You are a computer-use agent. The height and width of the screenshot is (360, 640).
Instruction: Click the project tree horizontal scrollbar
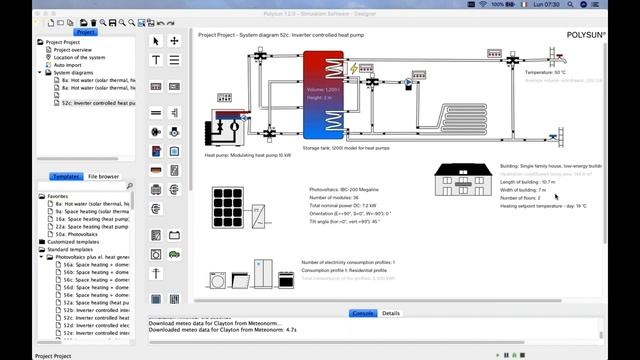click(78, 158)
